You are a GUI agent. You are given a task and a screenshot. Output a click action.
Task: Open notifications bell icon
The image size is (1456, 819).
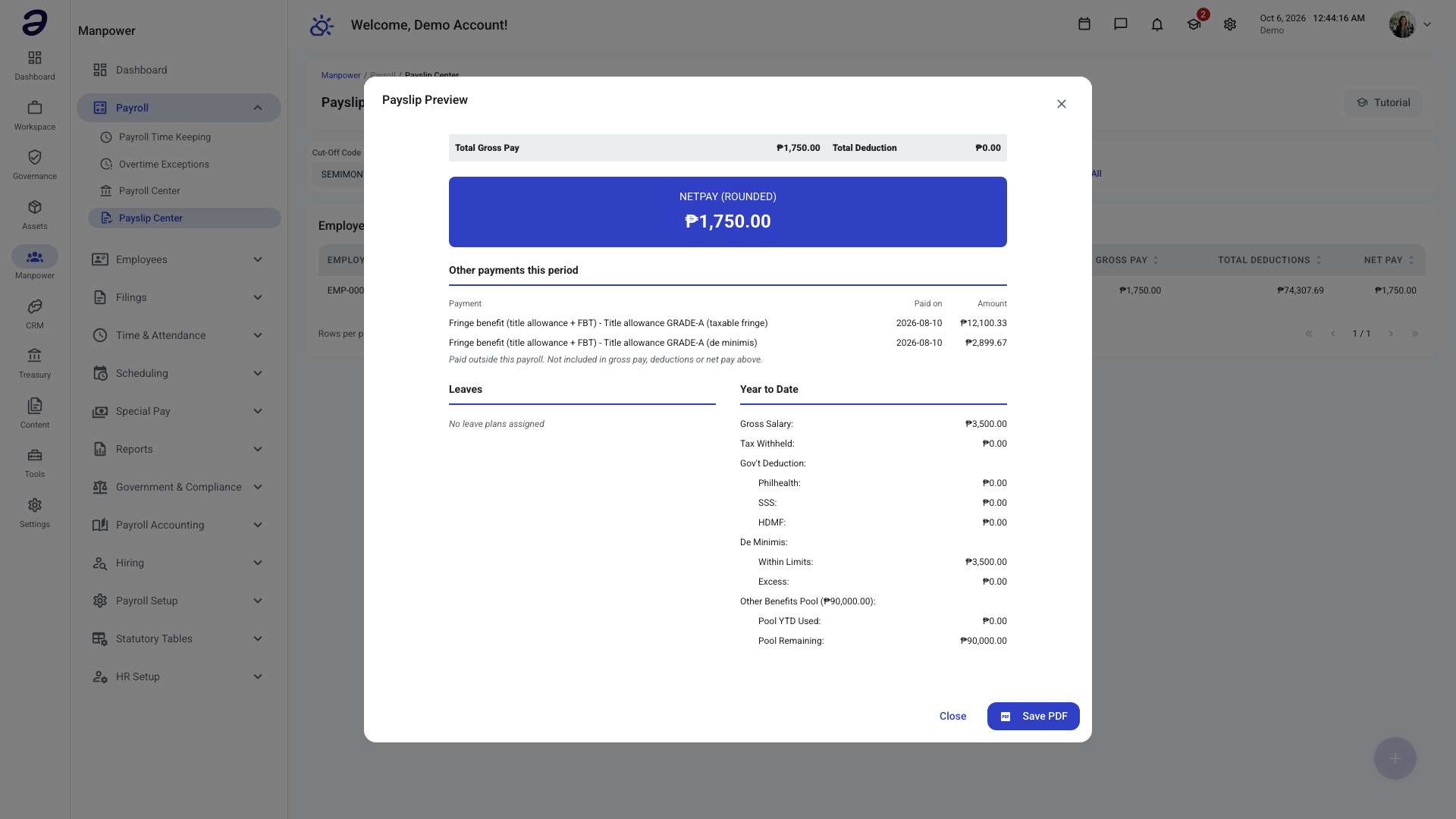point(1157,24)
